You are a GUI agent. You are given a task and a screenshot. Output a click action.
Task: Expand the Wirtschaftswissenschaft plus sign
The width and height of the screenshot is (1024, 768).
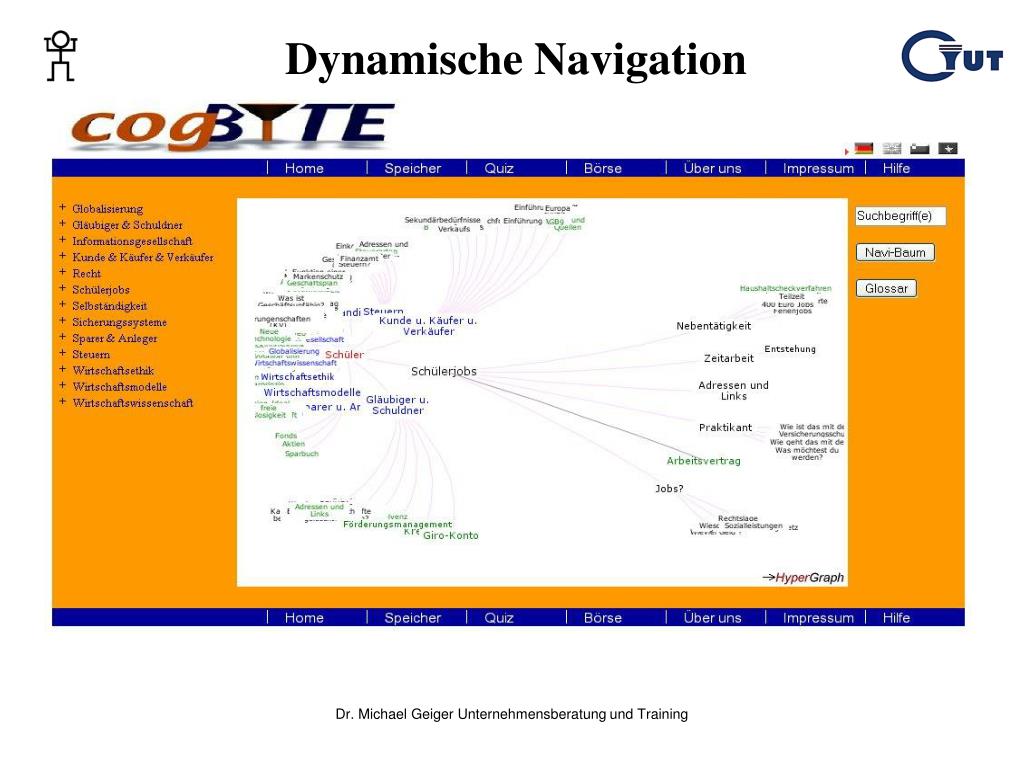[63, 402]
